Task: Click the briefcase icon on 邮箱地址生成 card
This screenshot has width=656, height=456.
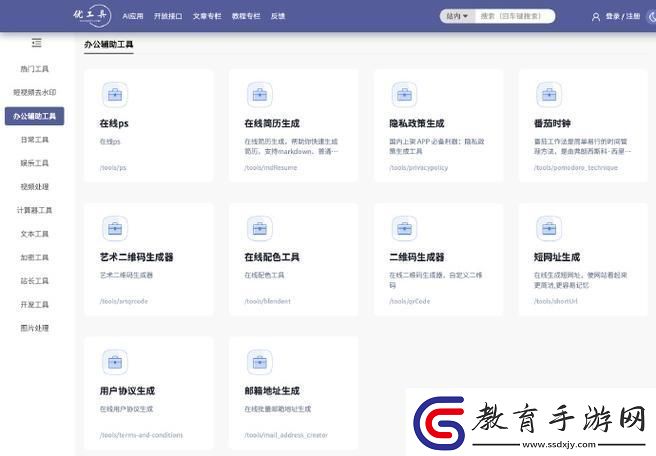Action: click(x=259, y=362)
